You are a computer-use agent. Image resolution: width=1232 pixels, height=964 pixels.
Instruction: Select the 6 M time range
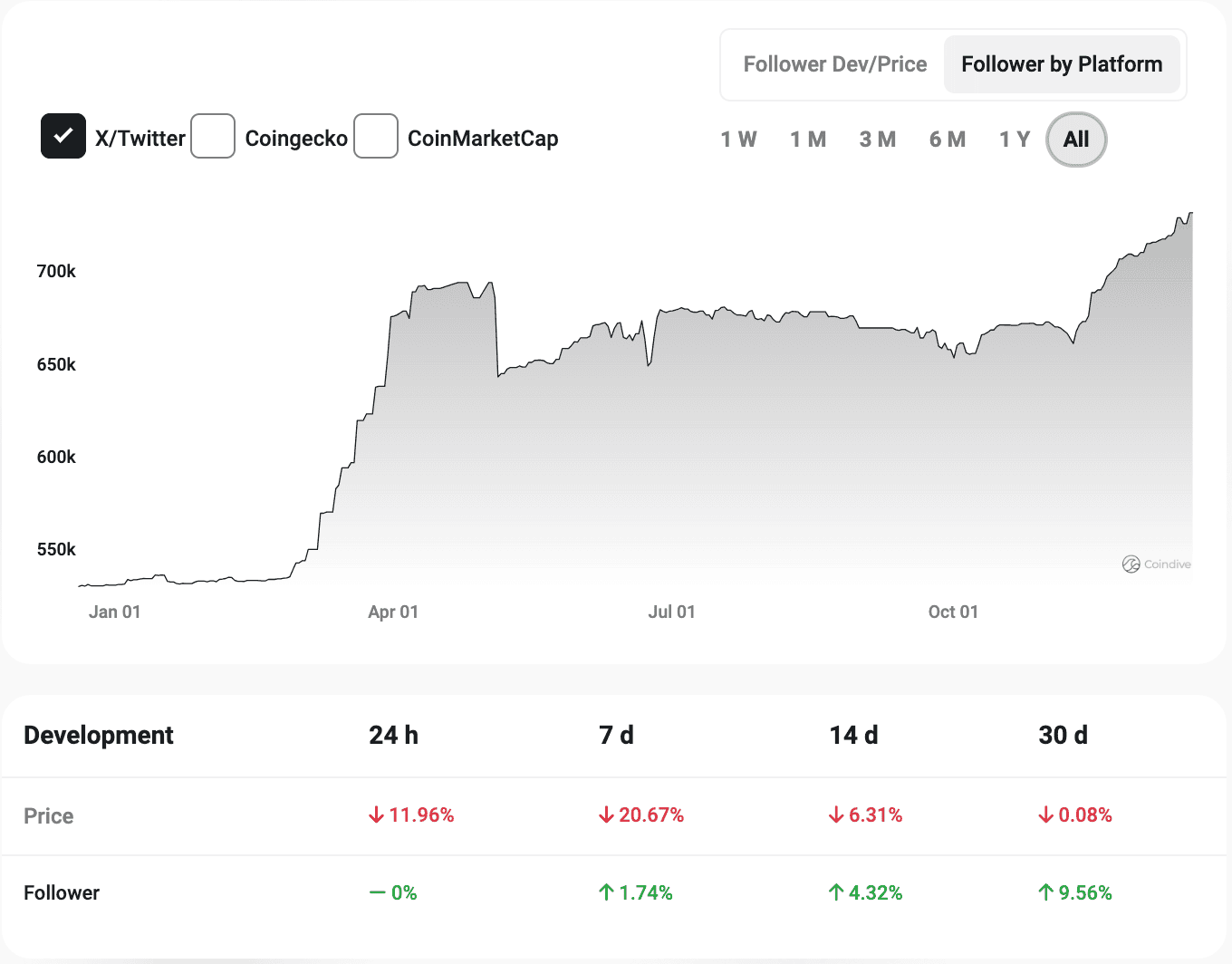tap(947, 139)
